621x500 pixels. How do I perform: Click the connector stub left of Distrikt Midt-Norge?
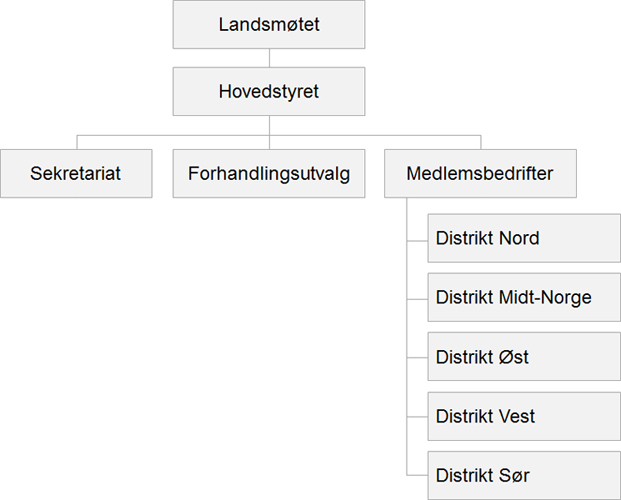(417, 298)
